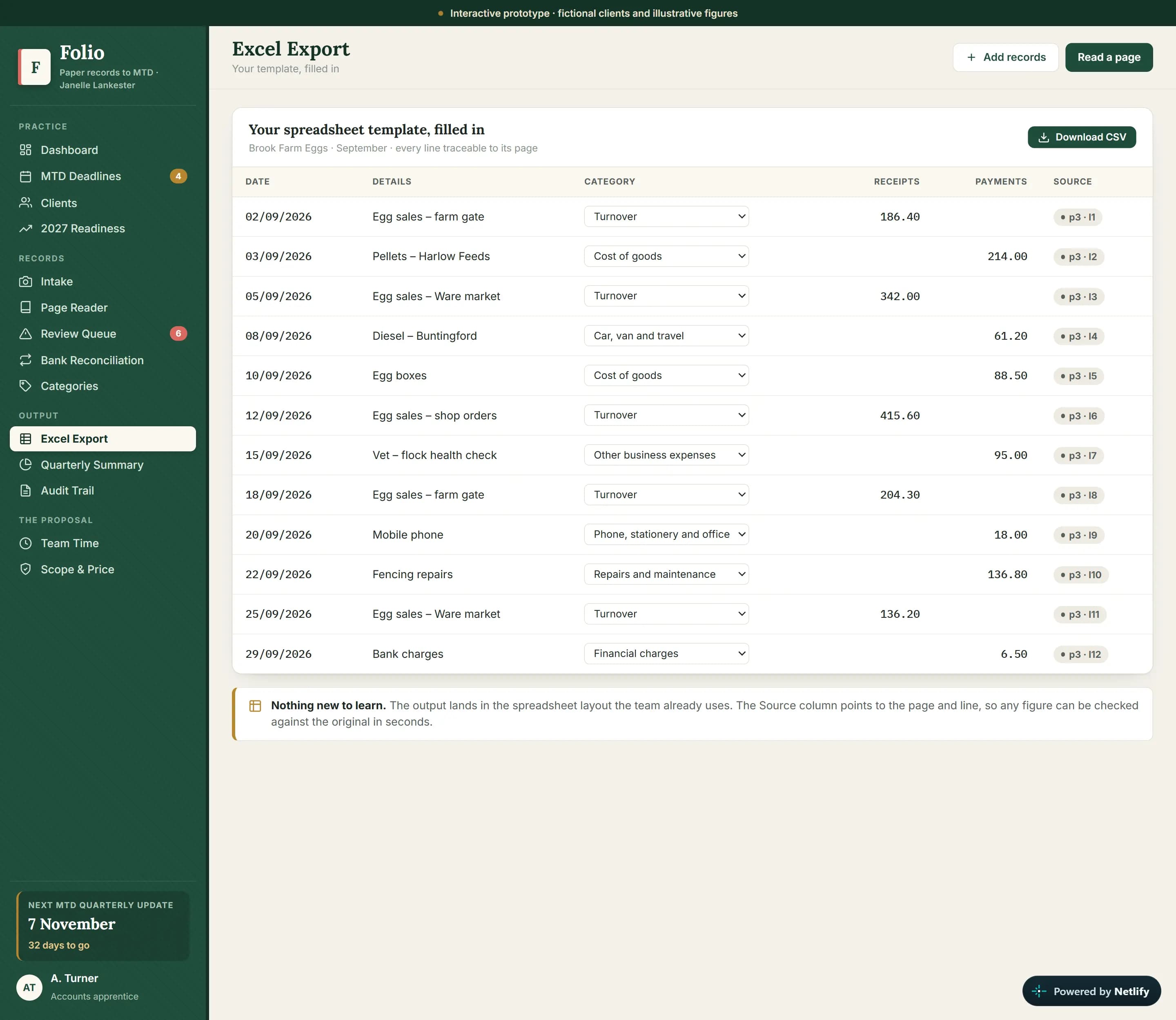
Task: Open category dropdown for Pellets – Harlow Feeds
Action: point(666,256)
